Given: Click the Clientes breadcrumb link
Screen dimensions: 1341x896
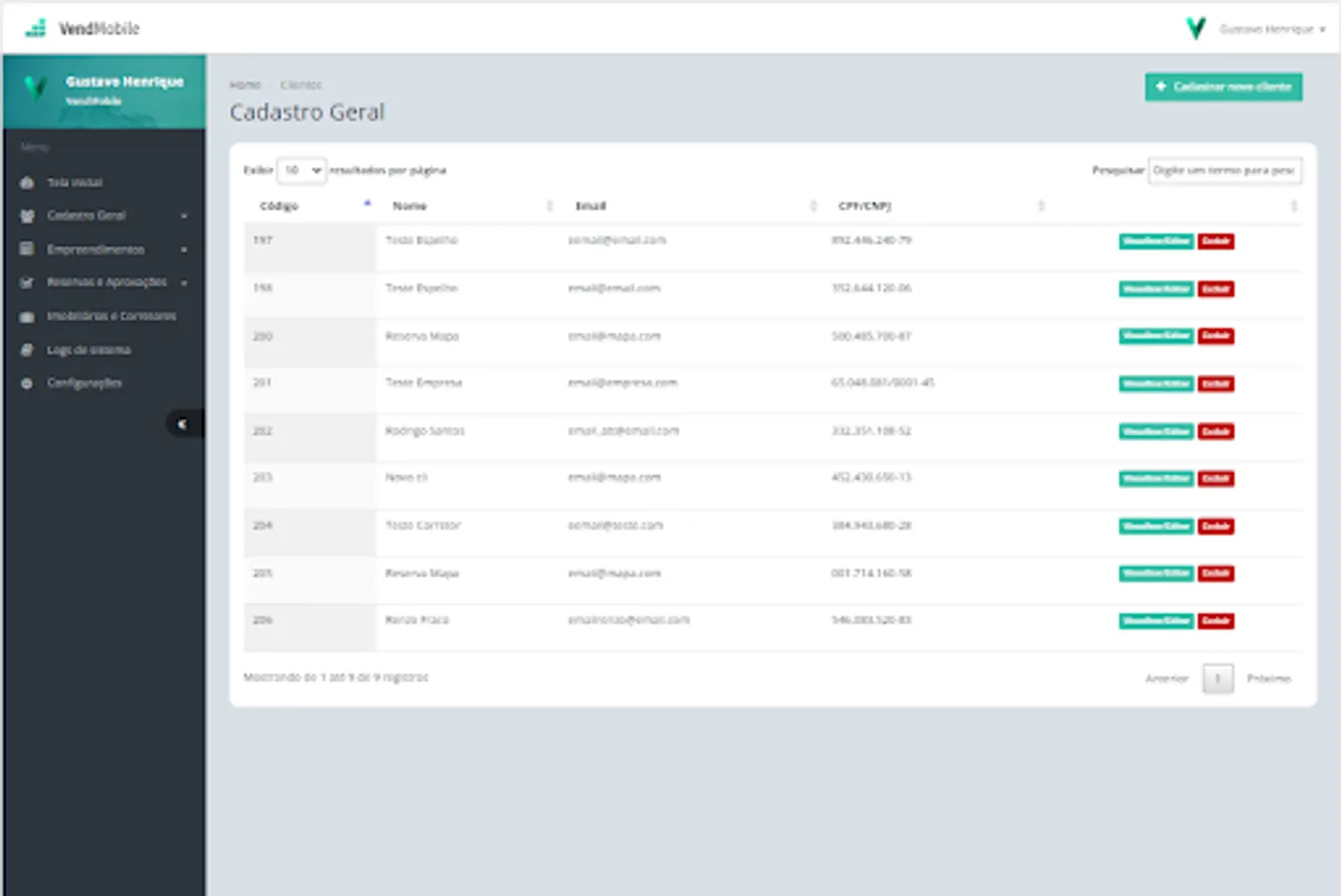Looking at the screenshot, I should 301,86.
